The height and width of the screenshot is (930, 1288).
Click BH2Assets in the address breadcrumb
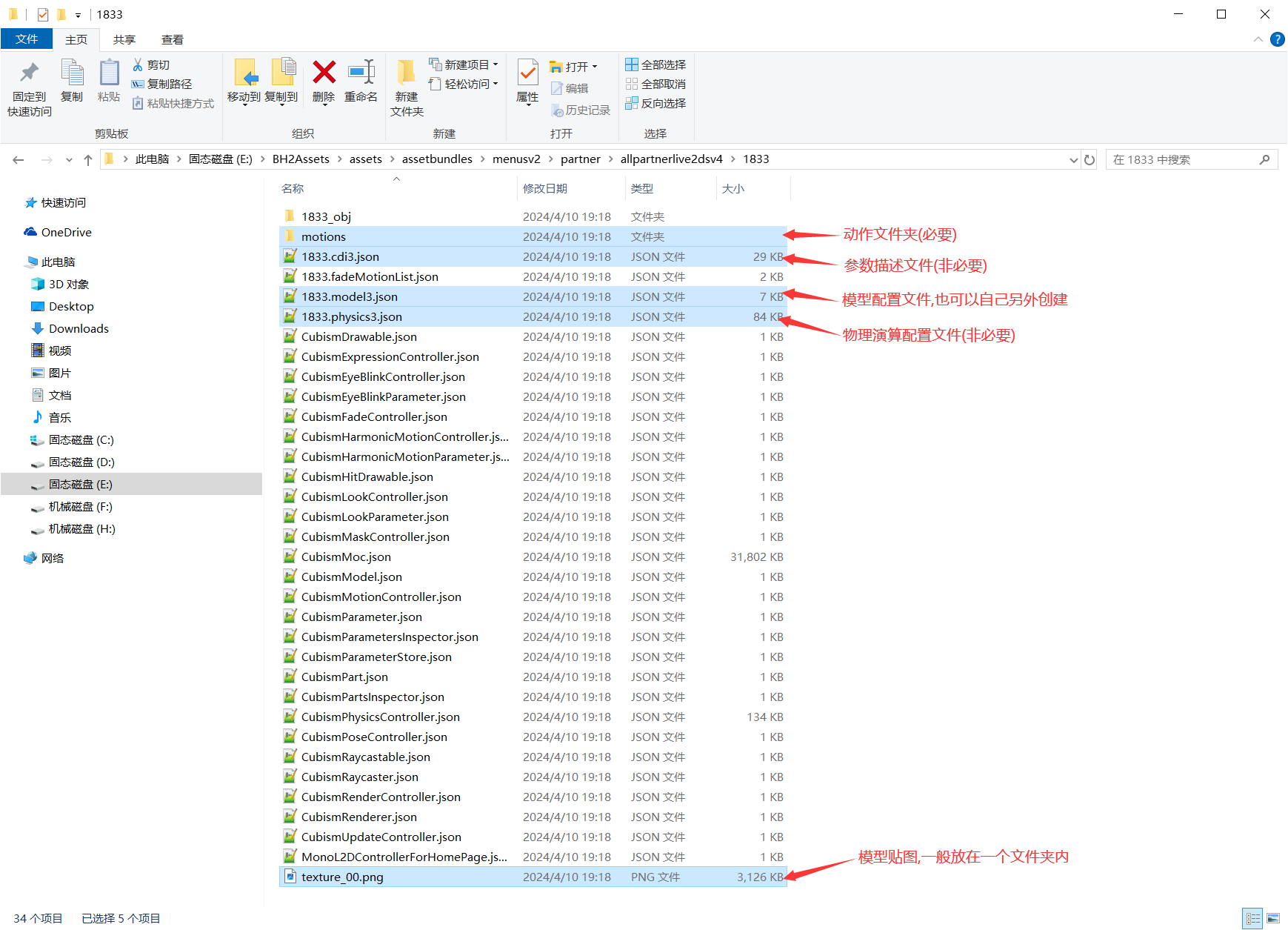click(x=301, y=159)
